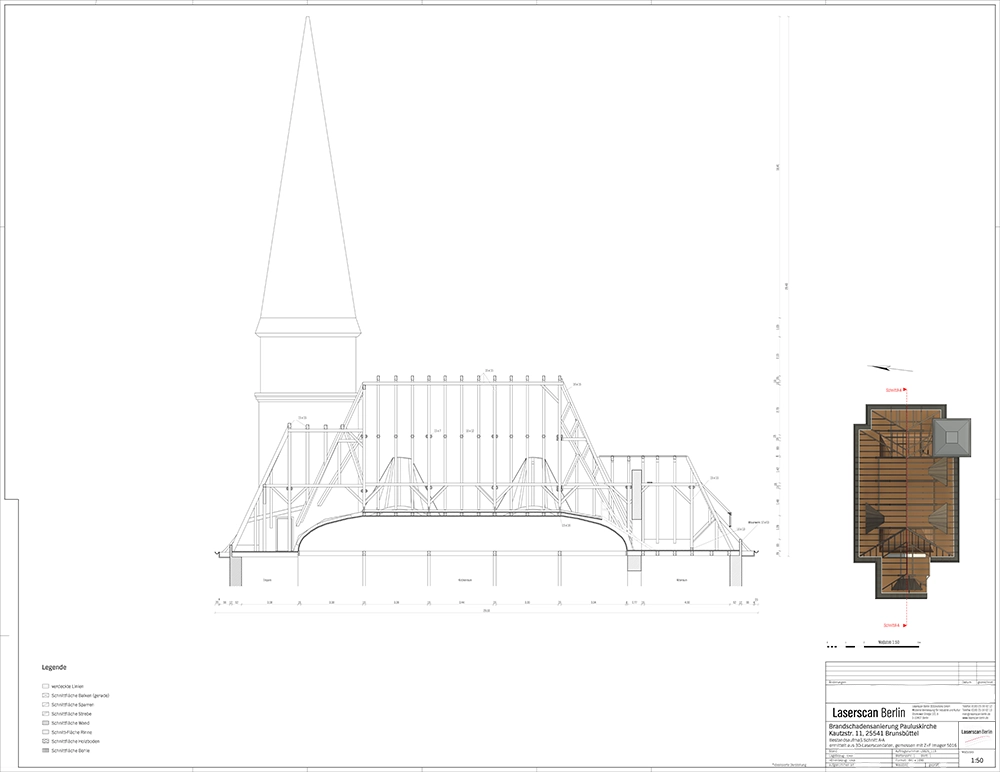Click the 'verdeckte Linien' legend symbol

point(45,686)
